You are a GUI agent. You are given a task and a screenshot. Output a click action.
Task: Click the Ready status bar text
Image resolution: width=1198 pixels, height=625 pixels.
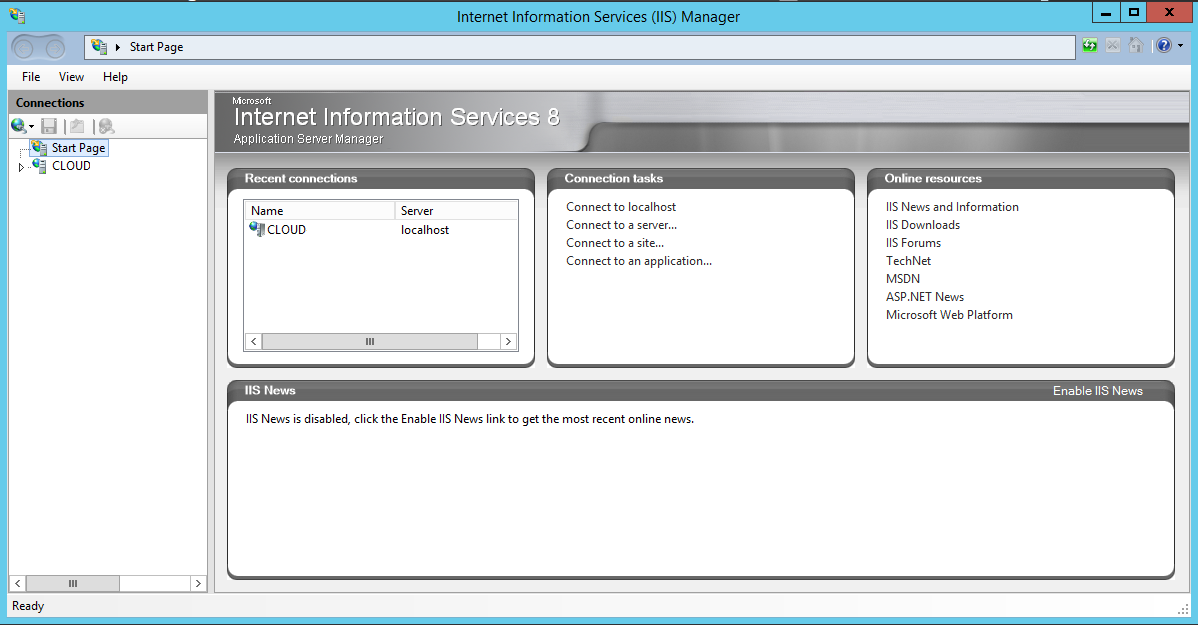pyautogui.click(x=28, y=606)
